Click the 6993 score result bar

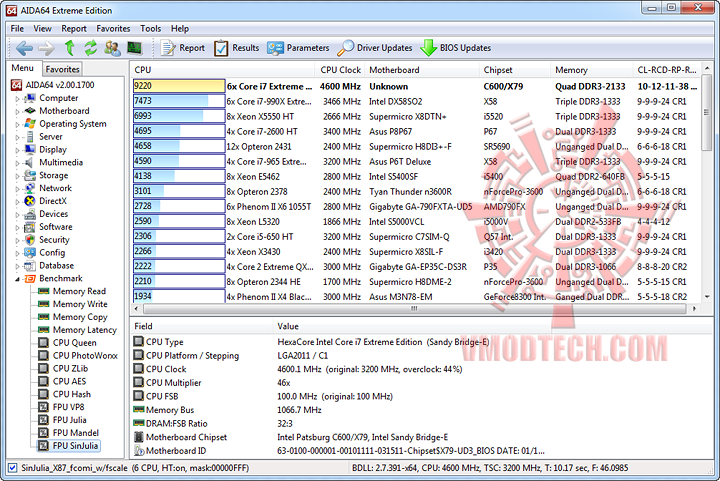pos(179,116)
